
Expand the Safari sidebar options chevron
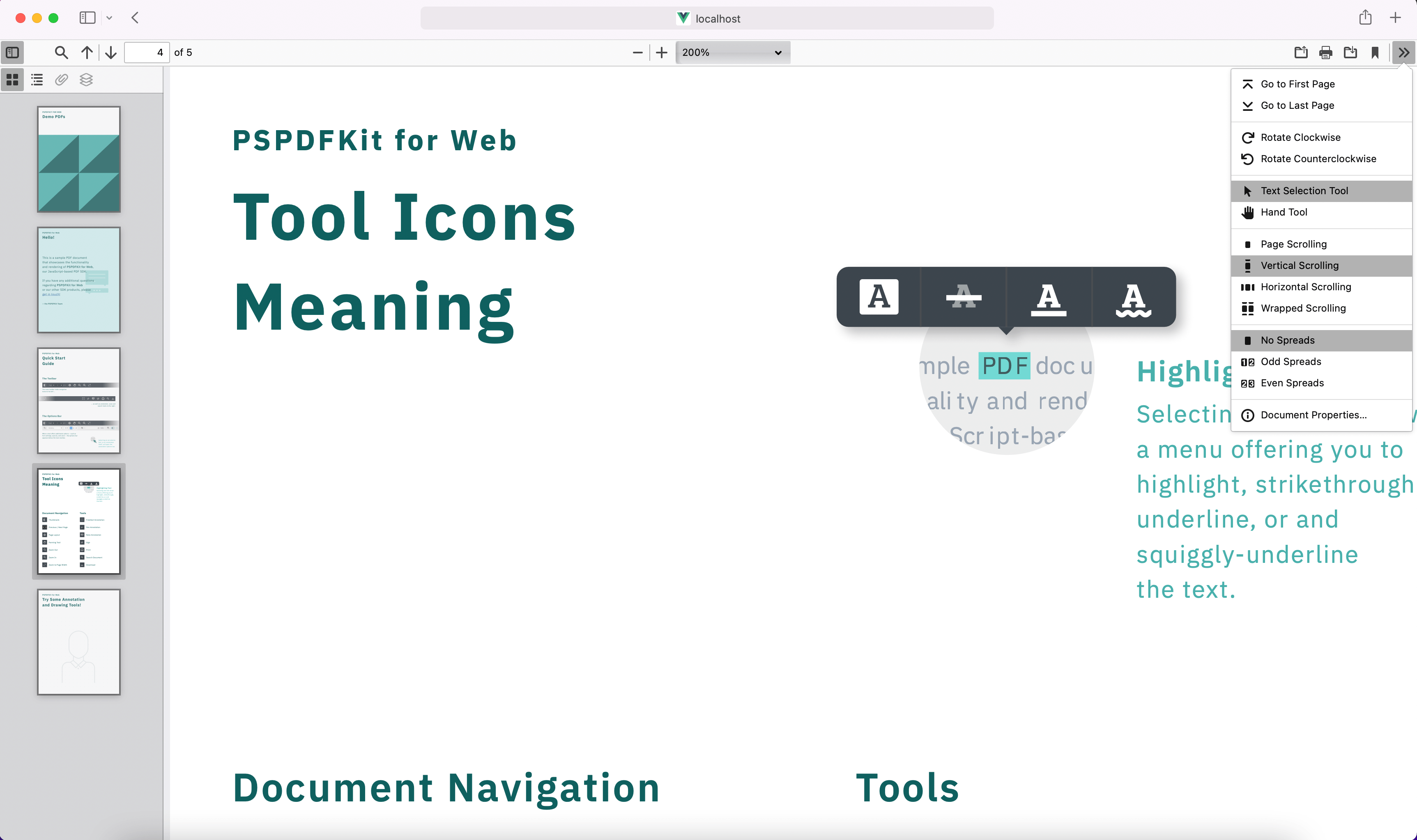pyautogui.click(x=110, y=18)
